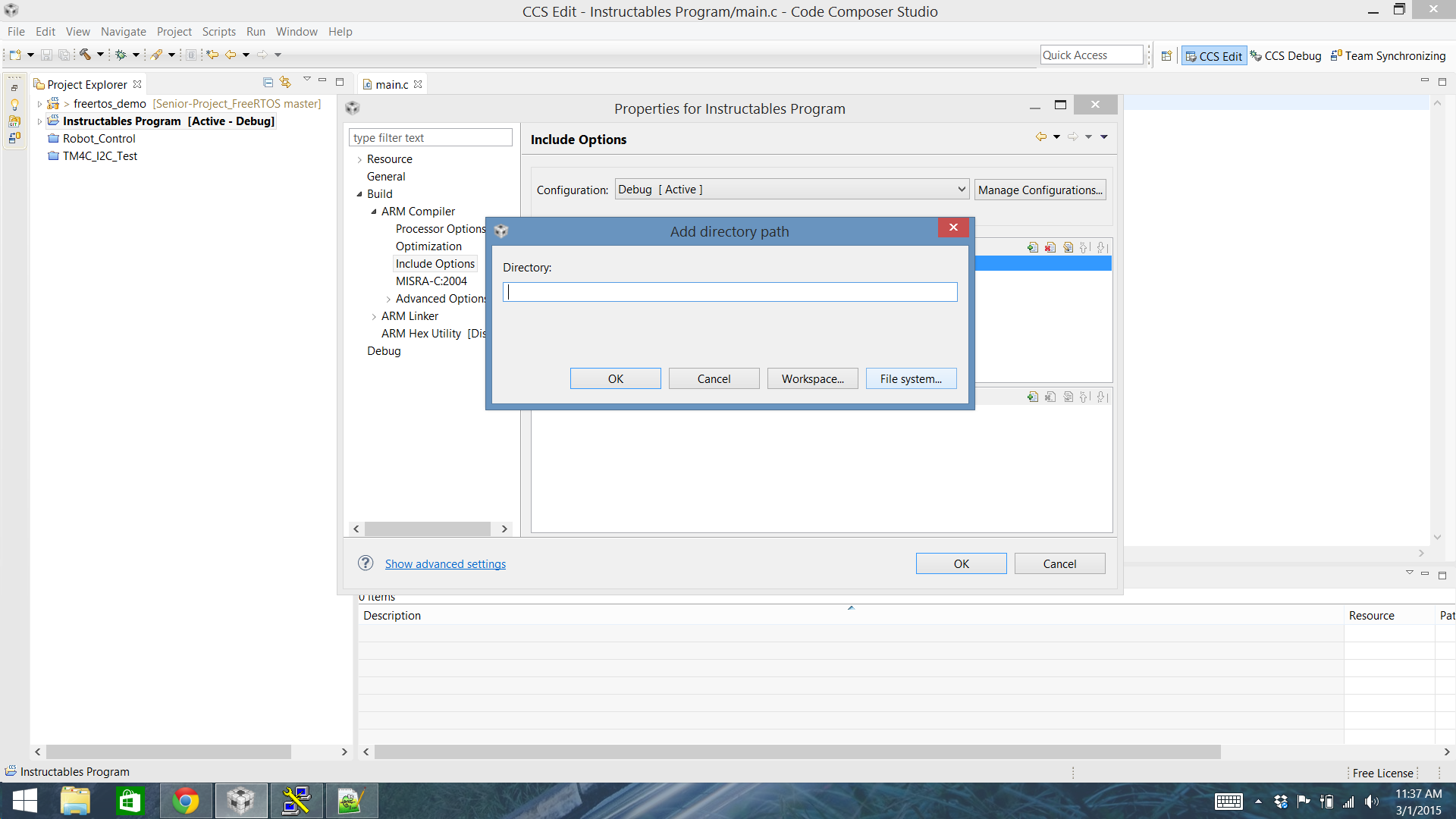Click the Directory input field
The width and height of the screenshot is (1456, 819).
[729, 291]
